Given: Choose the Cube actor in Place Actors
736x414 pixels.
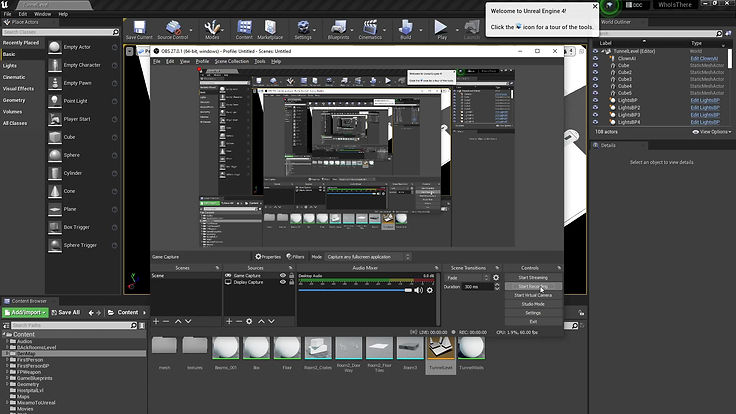Looking at the screenshot, I should 69,137.
